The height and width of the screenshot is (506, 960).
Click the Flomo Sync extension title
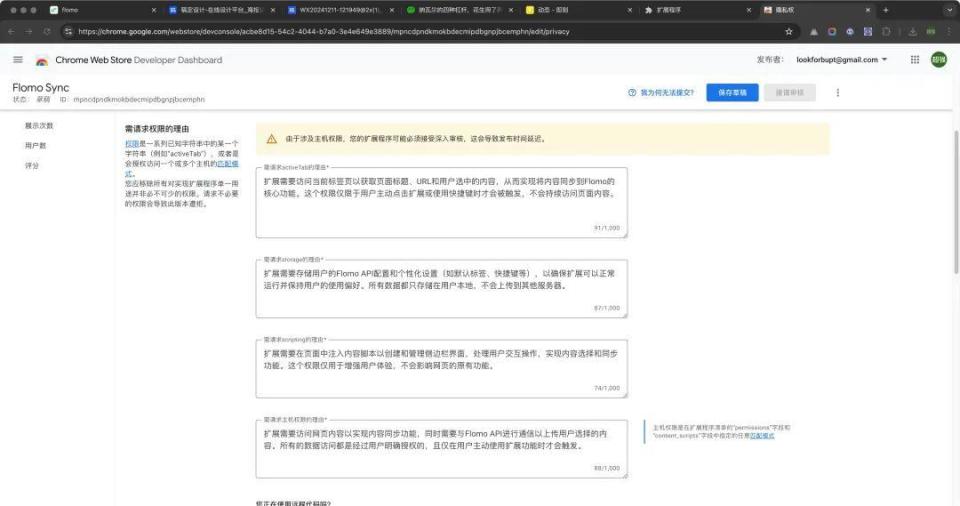click(x=40, y=88)
